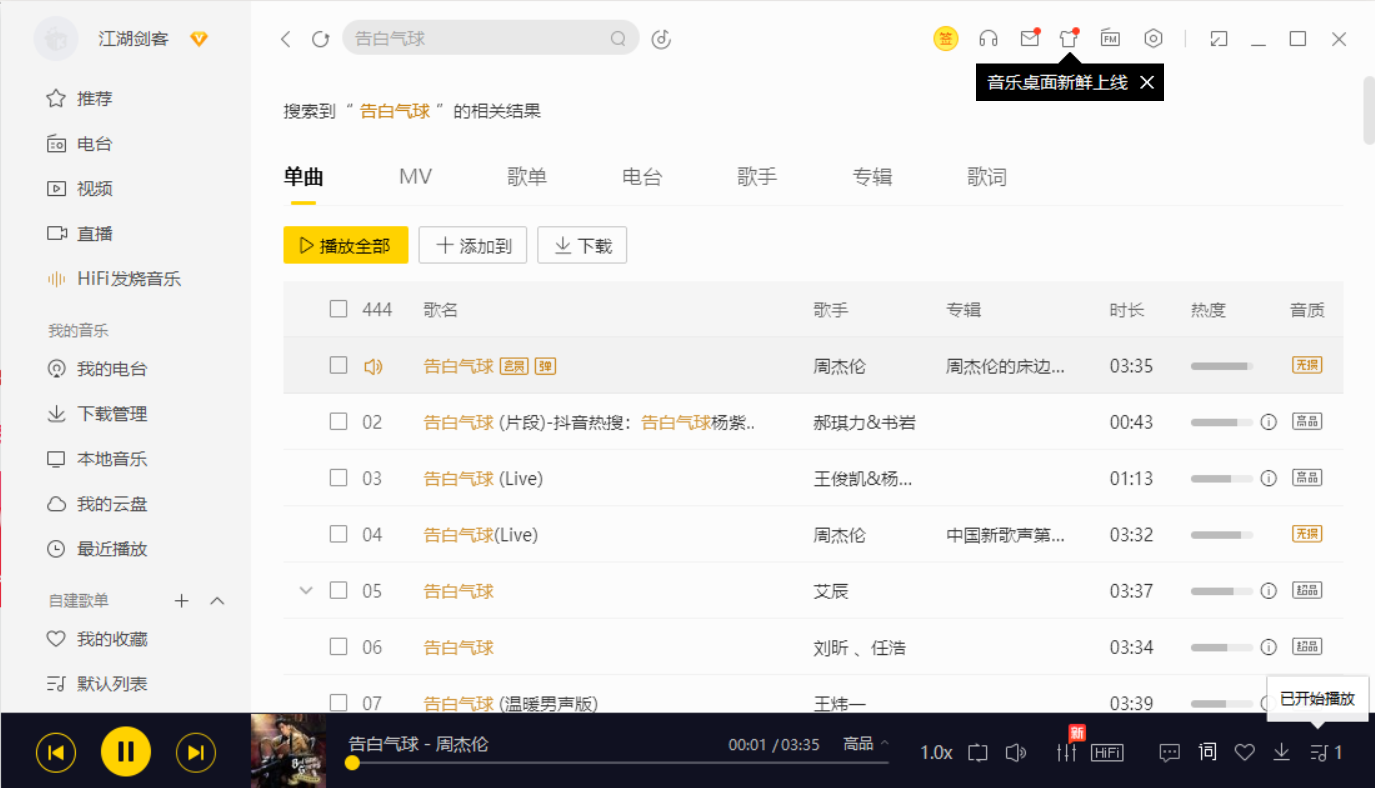Switch to the 专辑 tab

point(872,177)
